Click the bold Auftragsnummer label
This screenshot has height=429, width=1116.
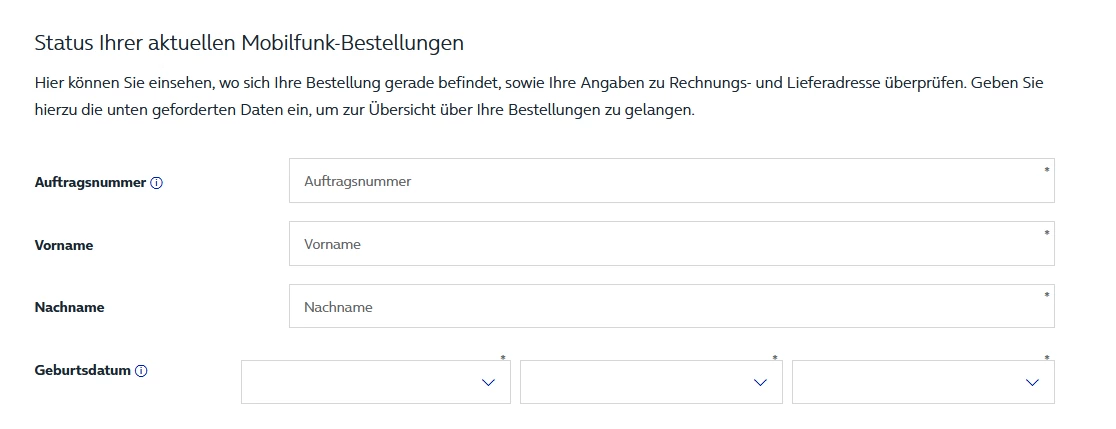tap(90, 183)
